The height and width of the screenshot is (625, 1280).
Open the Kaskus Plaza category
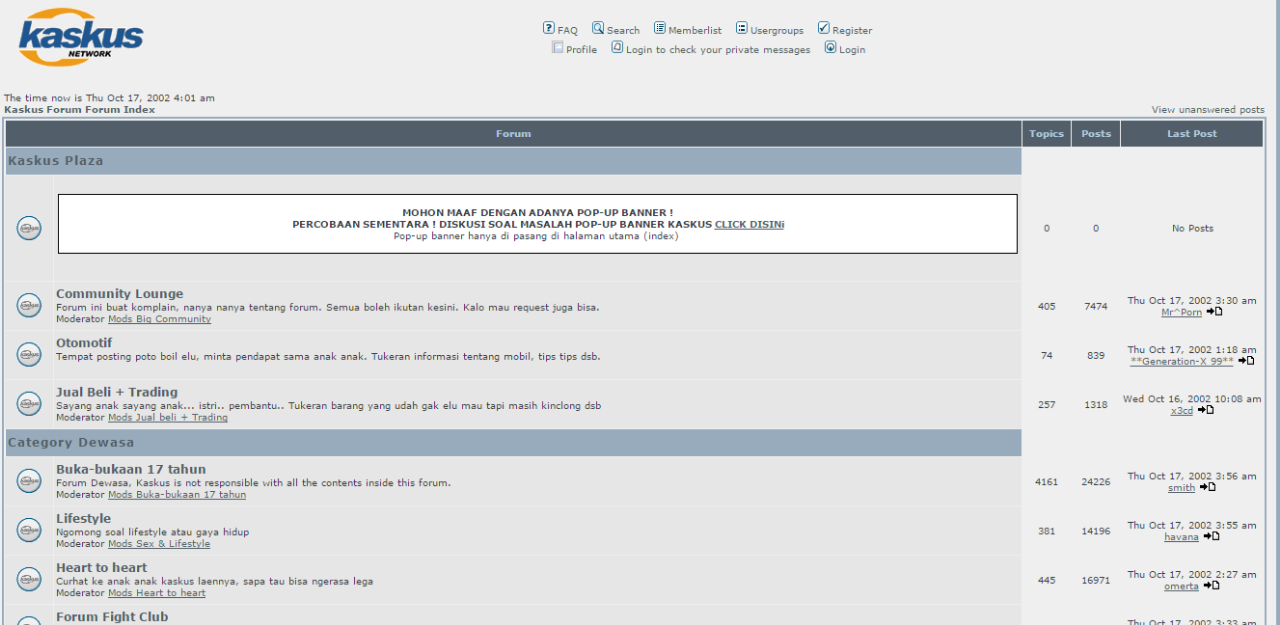point(56,160)
